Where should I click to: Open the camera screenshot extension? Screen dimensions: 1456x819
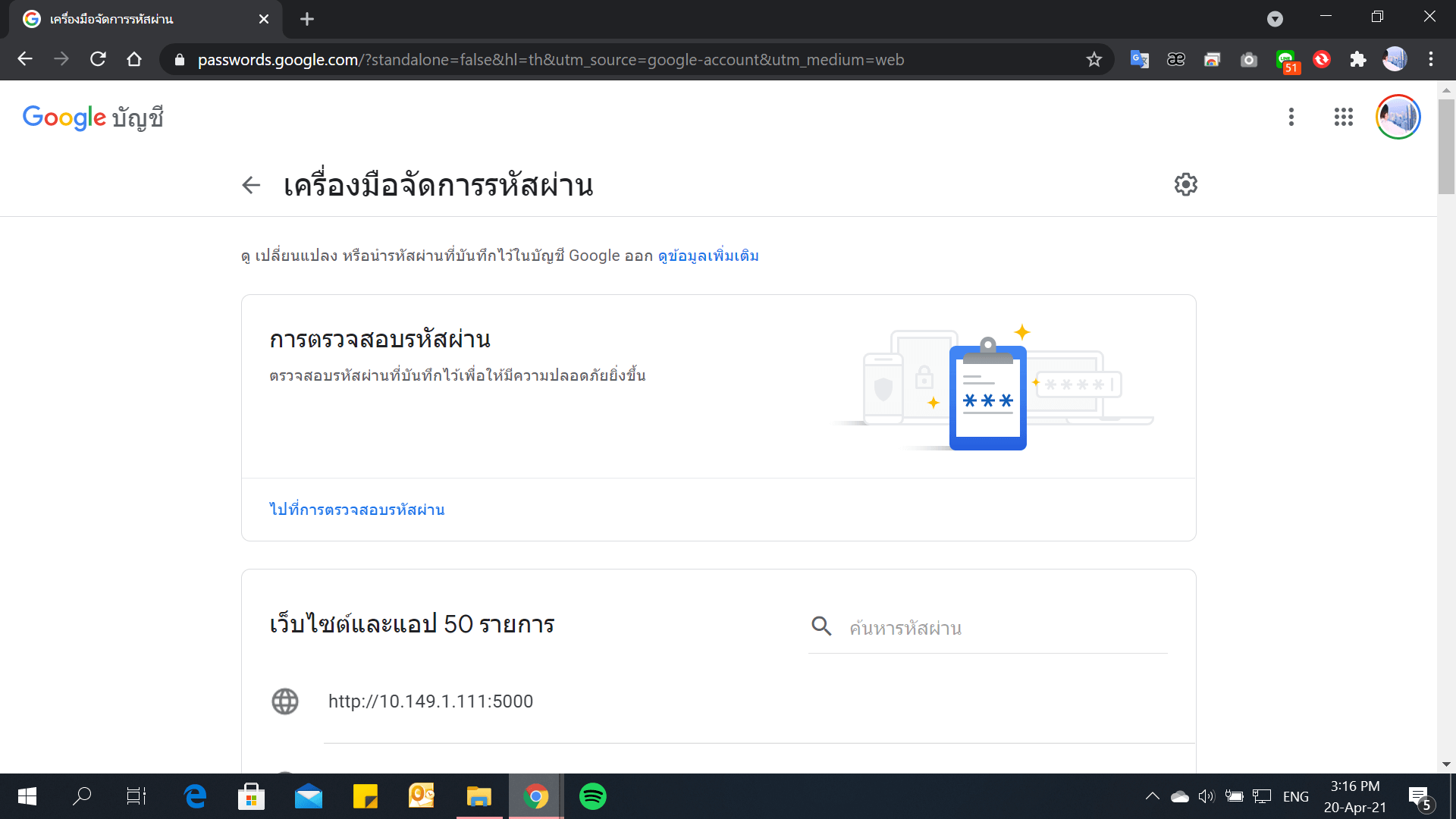click(1248, 59)
